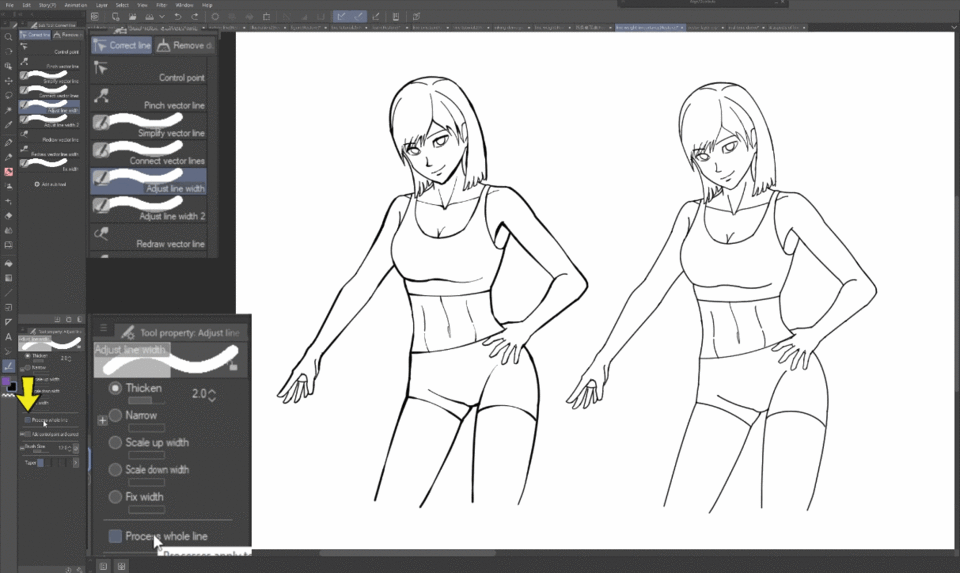Select the Zoom magnifier tool in the toolbar
Screen dimensions: 960x573
click(9, 37)
